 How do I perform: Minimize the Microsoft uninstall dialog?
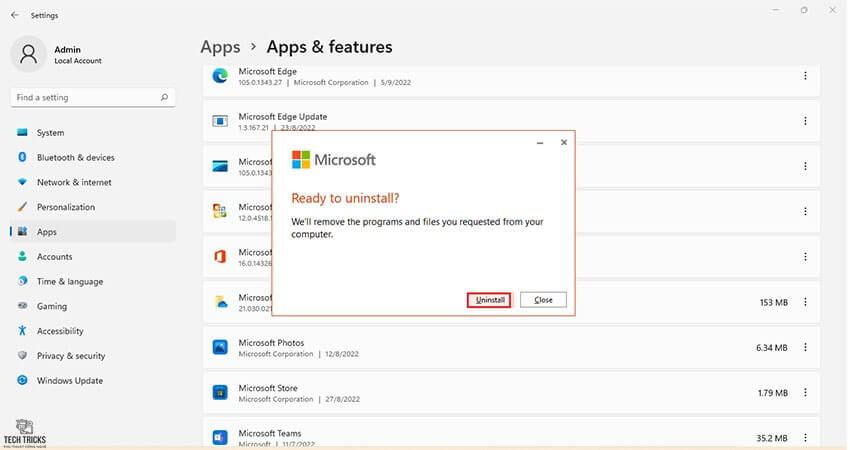tap(540, 143)
